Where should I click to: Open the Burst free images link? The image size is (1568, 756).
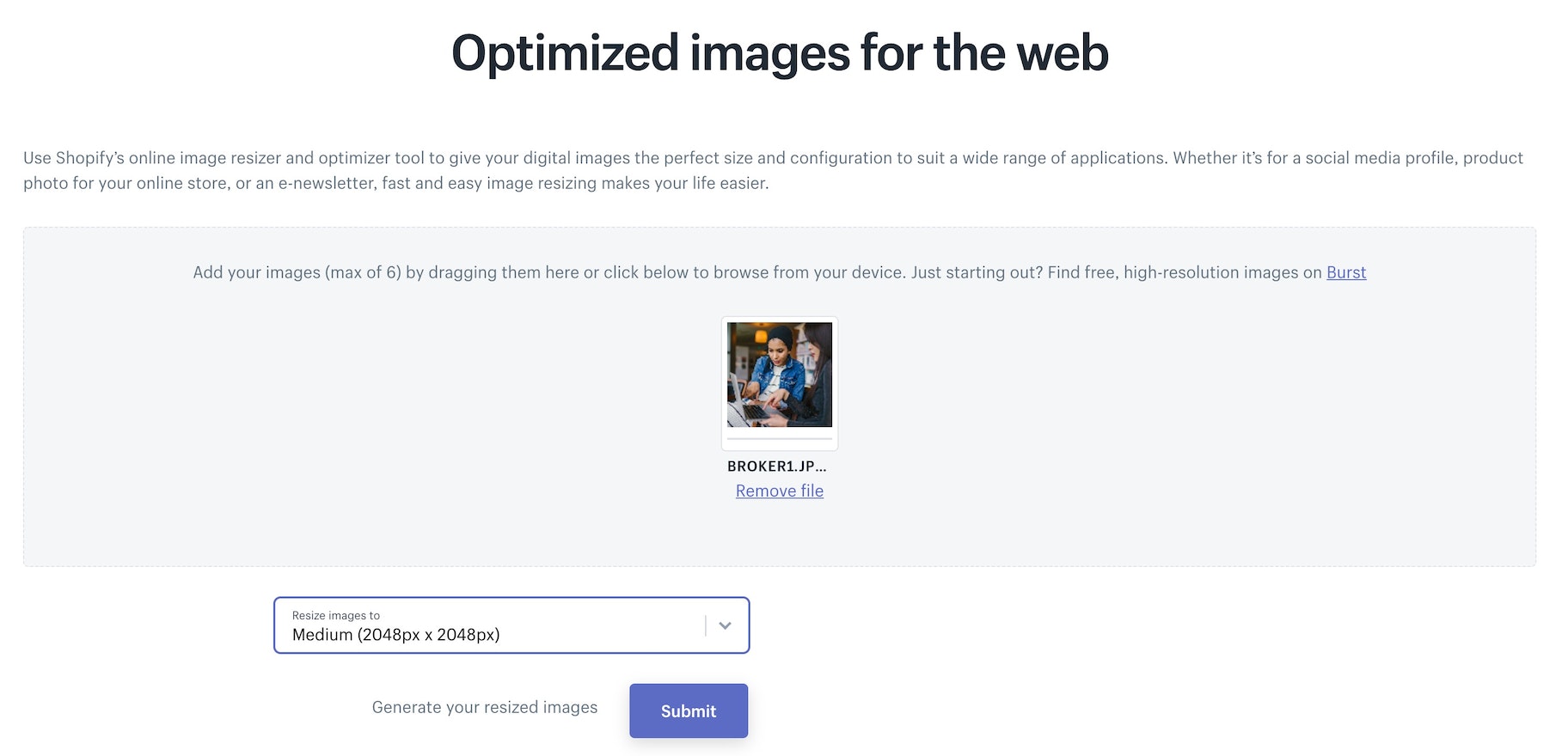tap(1345, 272)
